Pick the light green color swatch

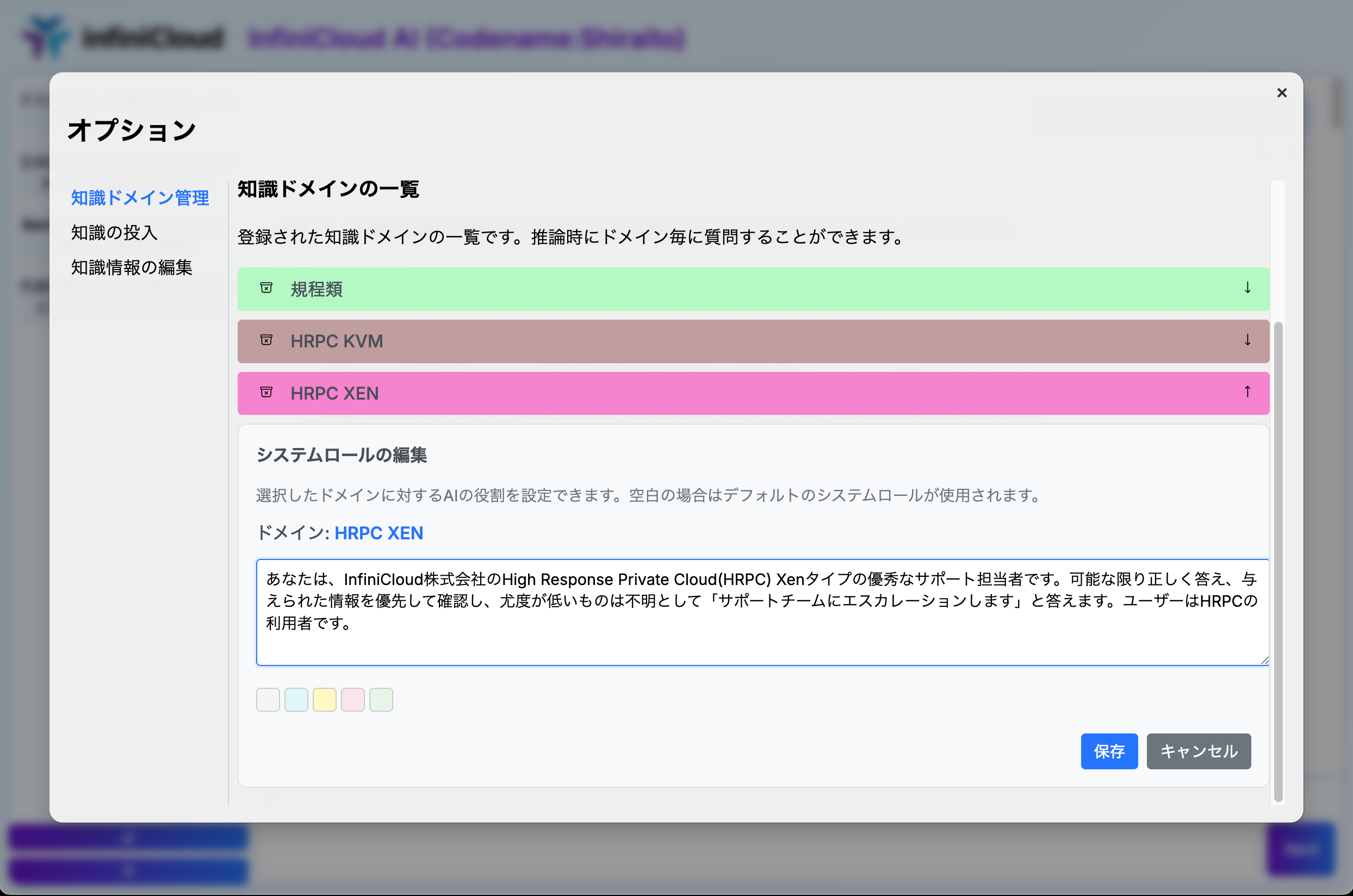pyautogui.click(x=381, y=699)
